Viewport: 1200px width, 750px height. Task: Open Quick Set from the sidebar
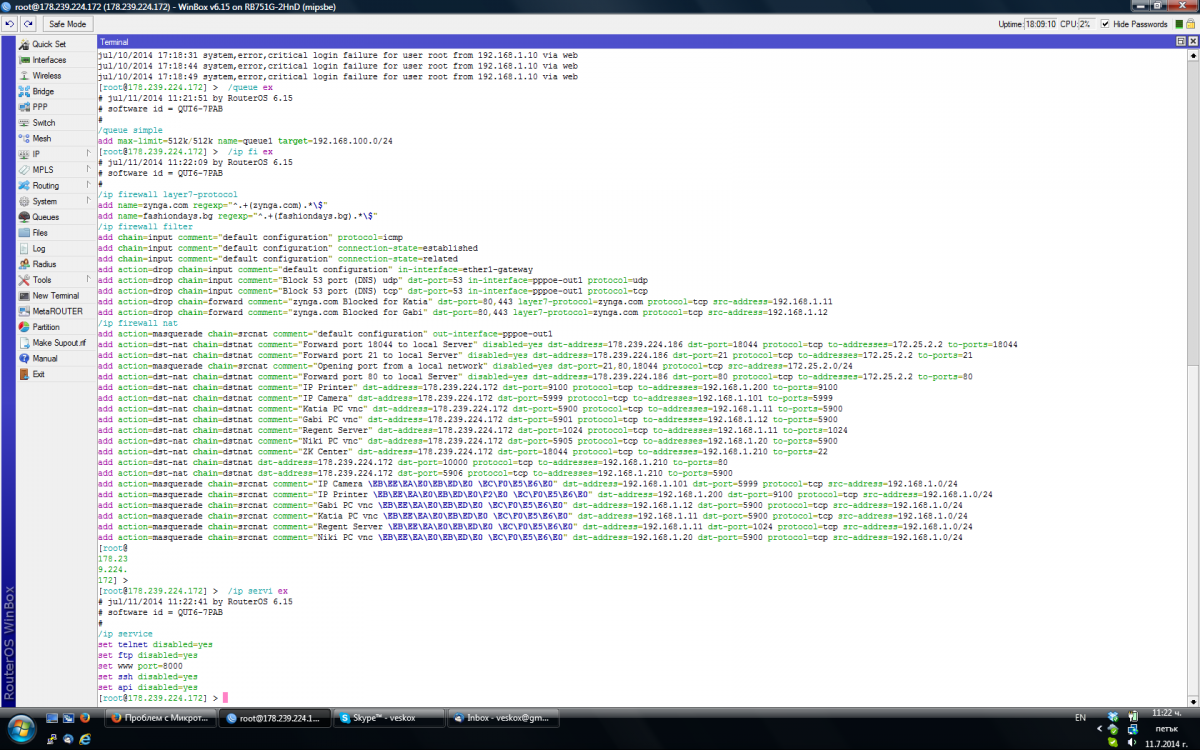click(48, 44)
